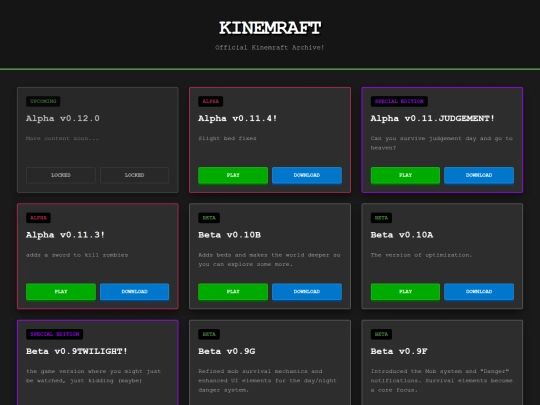Play Beta v0.10B

coord(233,292)
